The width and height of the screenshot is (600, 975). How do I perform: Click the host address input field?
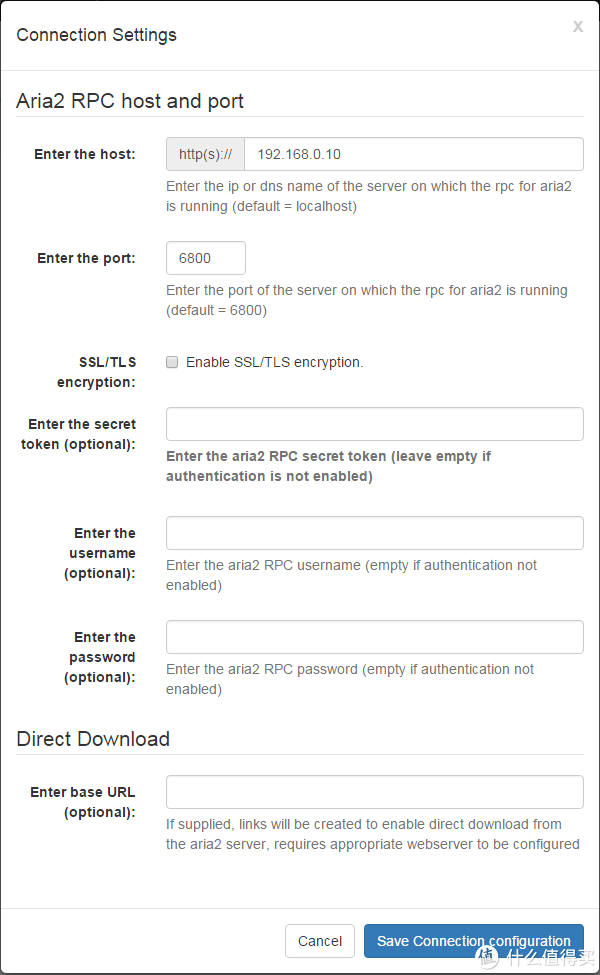pyautogui.click(x=413, y=154)
